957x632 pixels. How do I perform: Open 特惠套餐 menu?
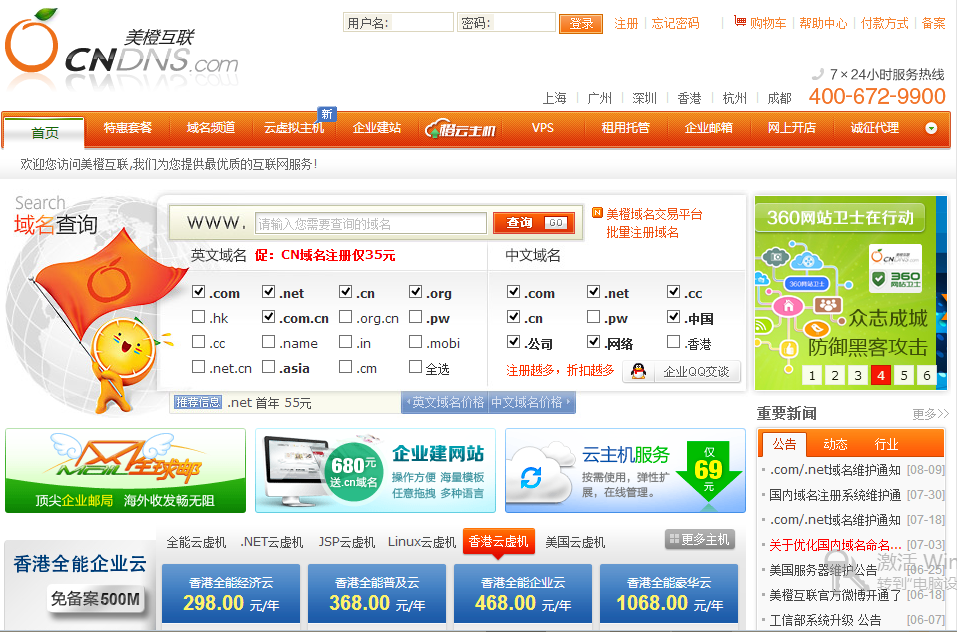pyautogui.click(x=128, y=128)
